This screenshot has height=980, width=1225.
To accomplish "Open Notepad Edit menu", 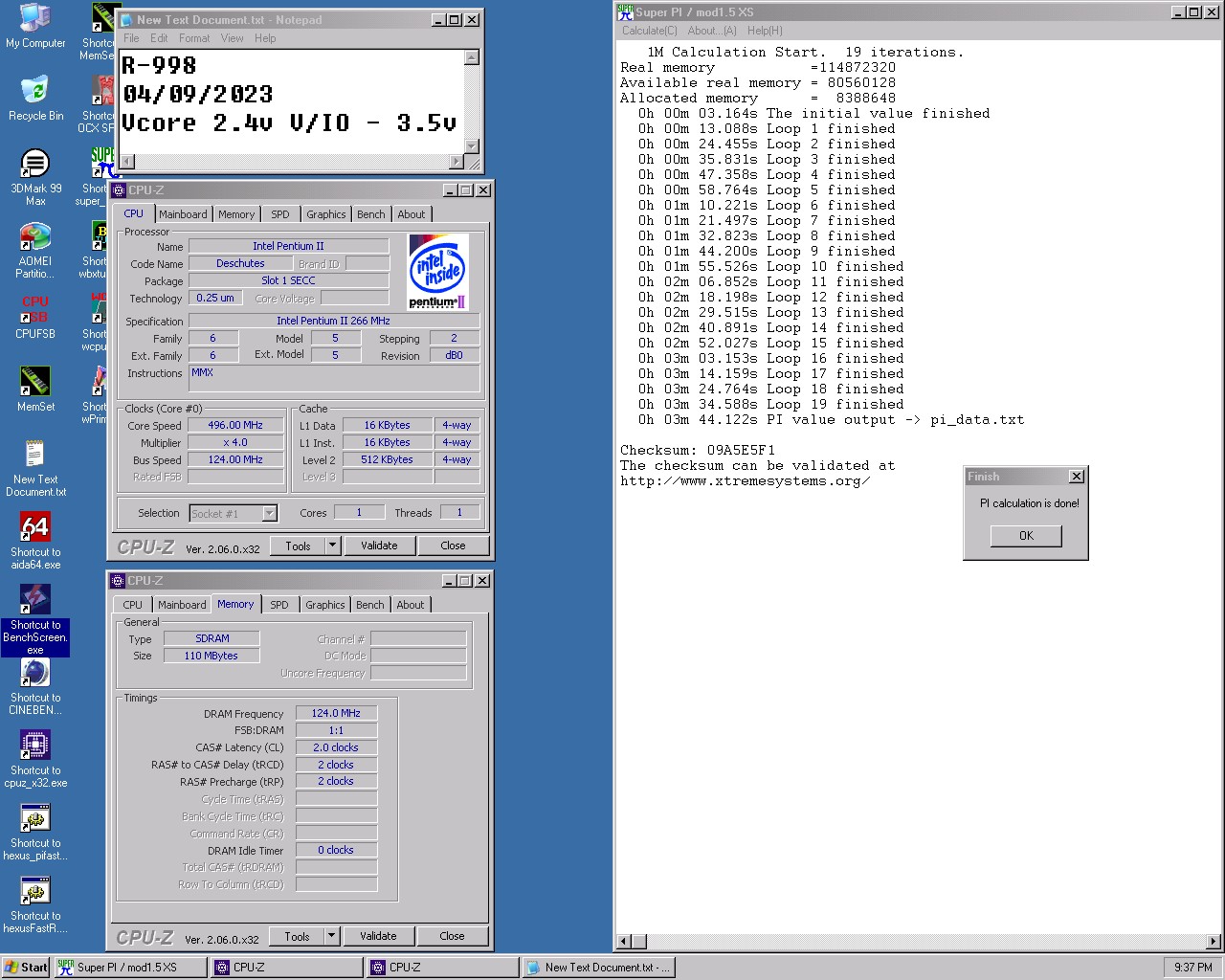I will click(159, 38).
